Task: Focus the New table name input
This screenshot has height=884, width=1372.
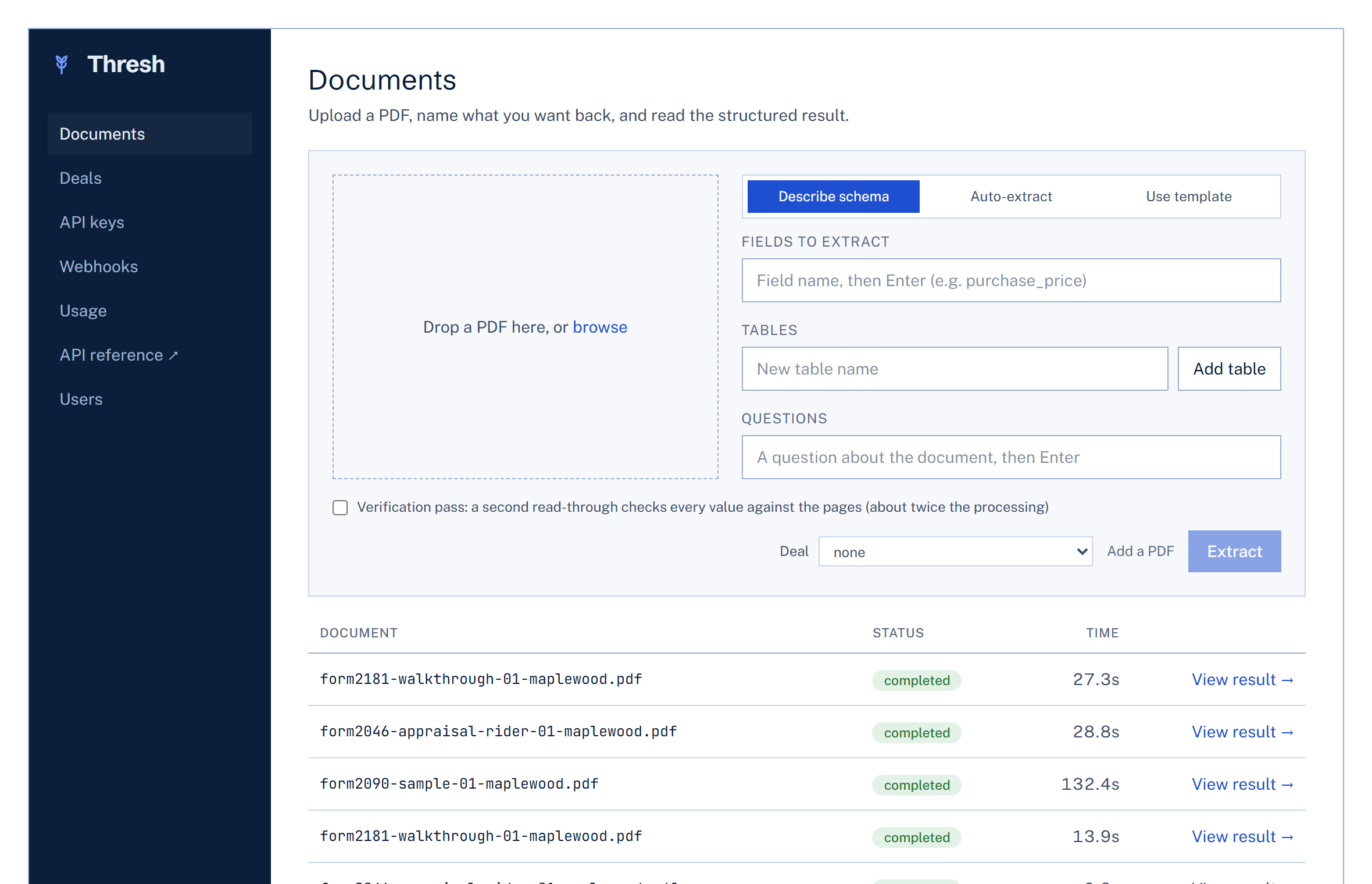Action: coord(955,369)
